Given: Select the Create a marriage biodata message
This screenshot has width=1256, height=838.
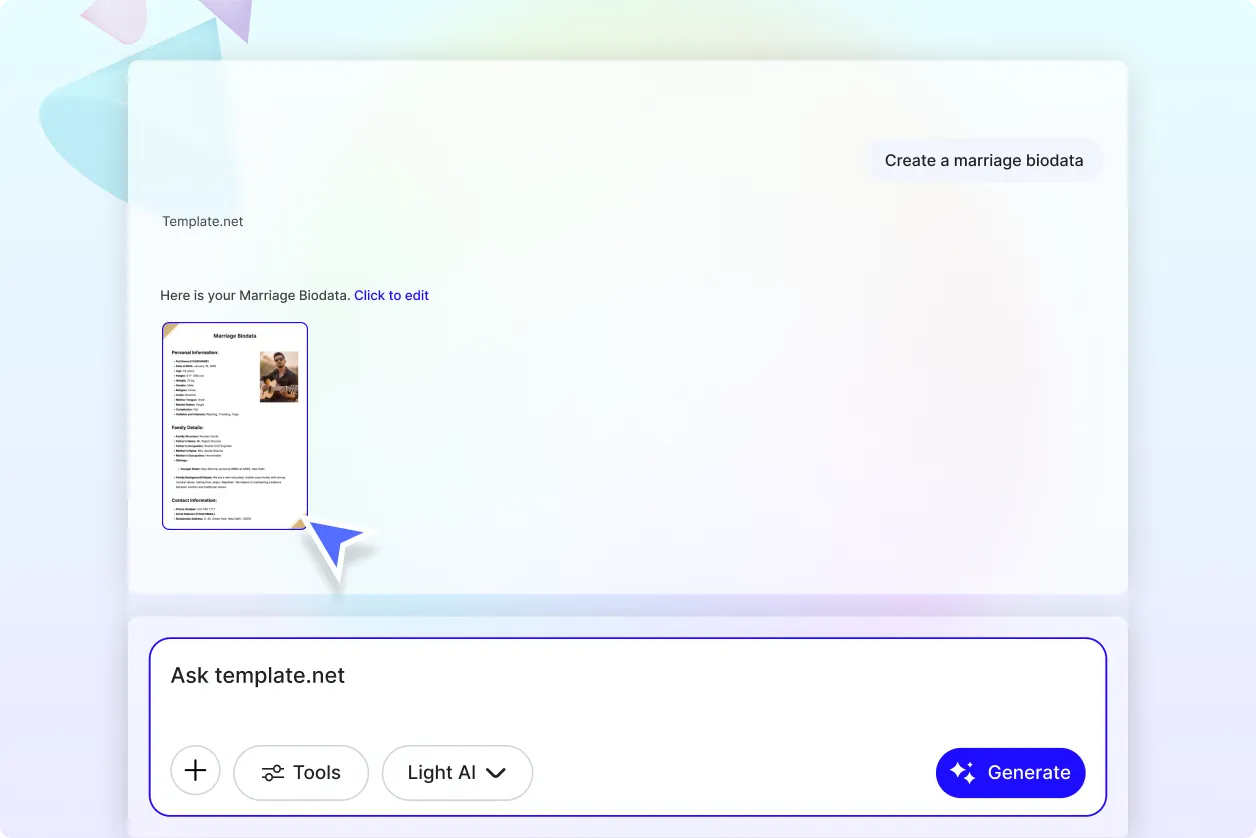Looking at the screenshot, I should point(984,160).
